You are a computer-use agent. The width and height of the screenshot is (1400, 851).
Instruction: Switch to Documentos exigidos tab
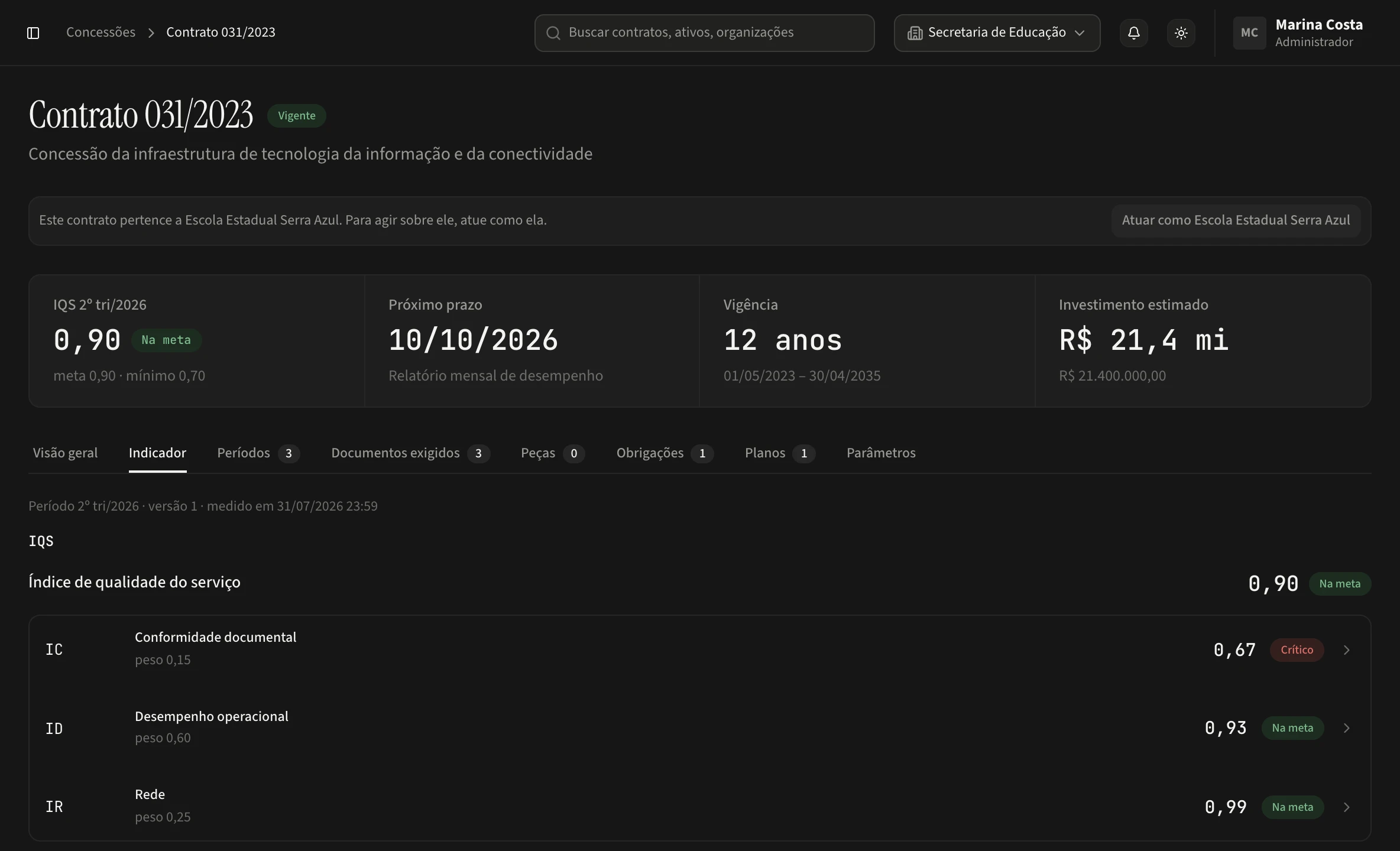pyautogui.click(x=410, y=453)
